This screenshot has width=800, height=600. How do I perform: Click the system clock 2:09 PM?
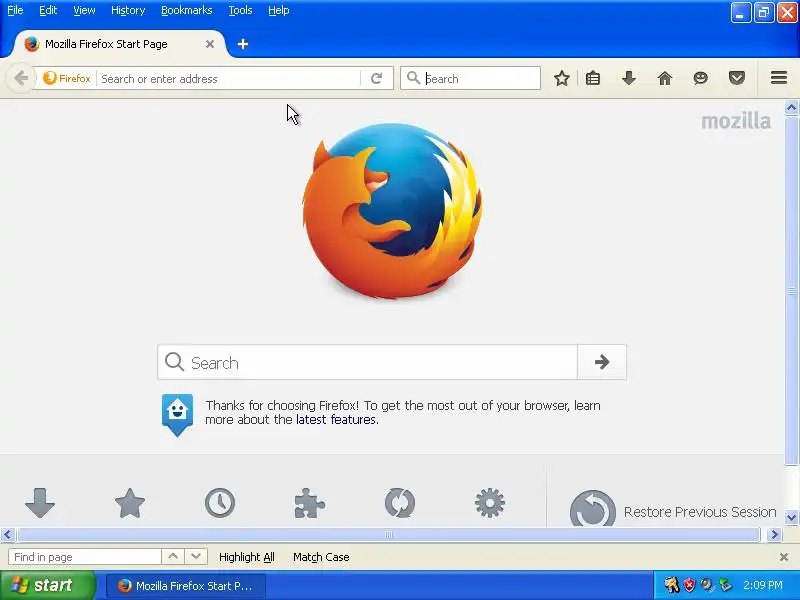coord(763,585)
